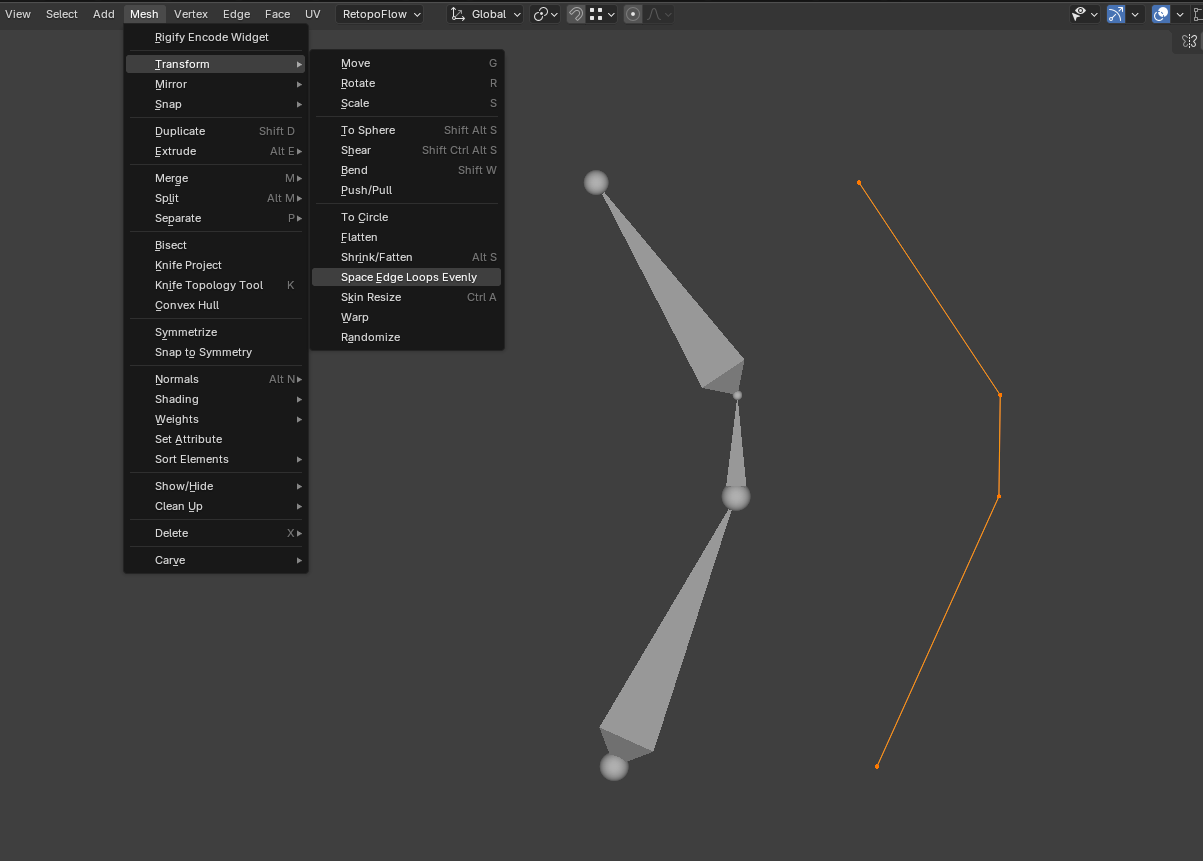Choose Shrink/Fatten in Transform submenu

(407, 257)
